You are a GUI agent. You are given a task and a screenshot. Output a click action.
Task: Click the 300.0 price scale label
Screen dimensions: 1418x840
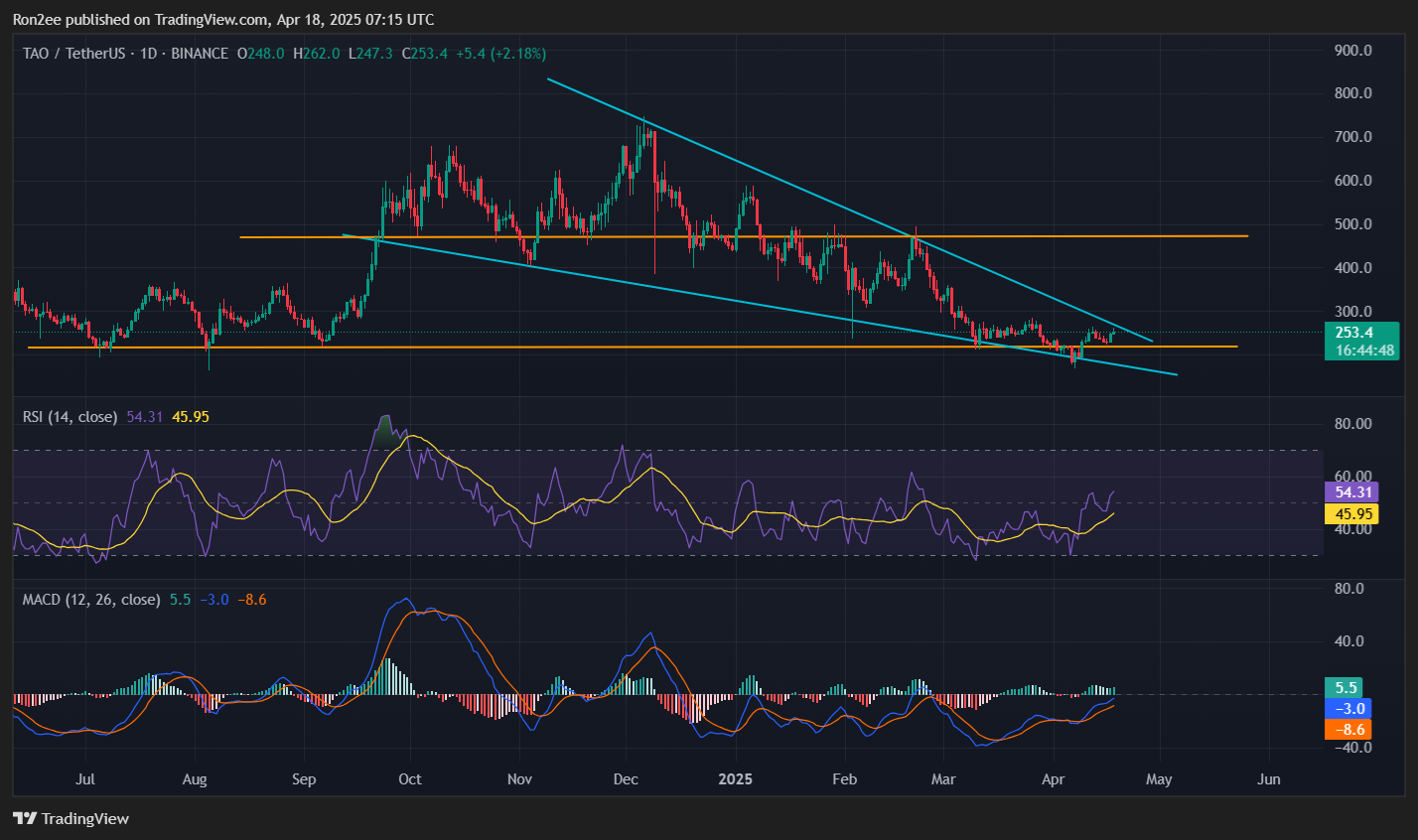pyautogui.click(x=1353, y=312)
